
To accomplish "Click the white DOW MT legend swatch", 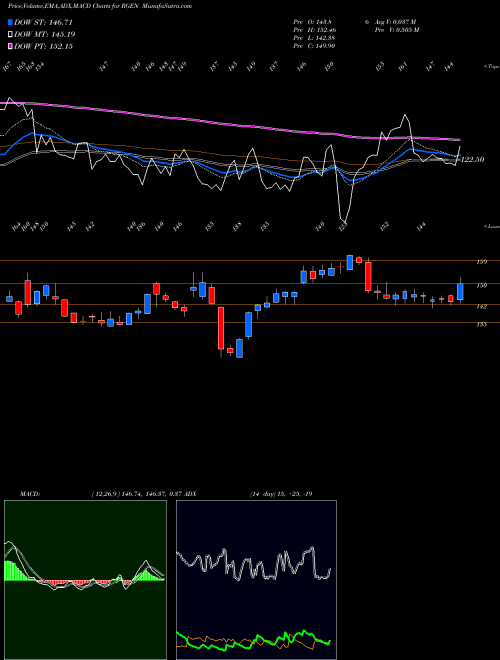I will 10,34.
